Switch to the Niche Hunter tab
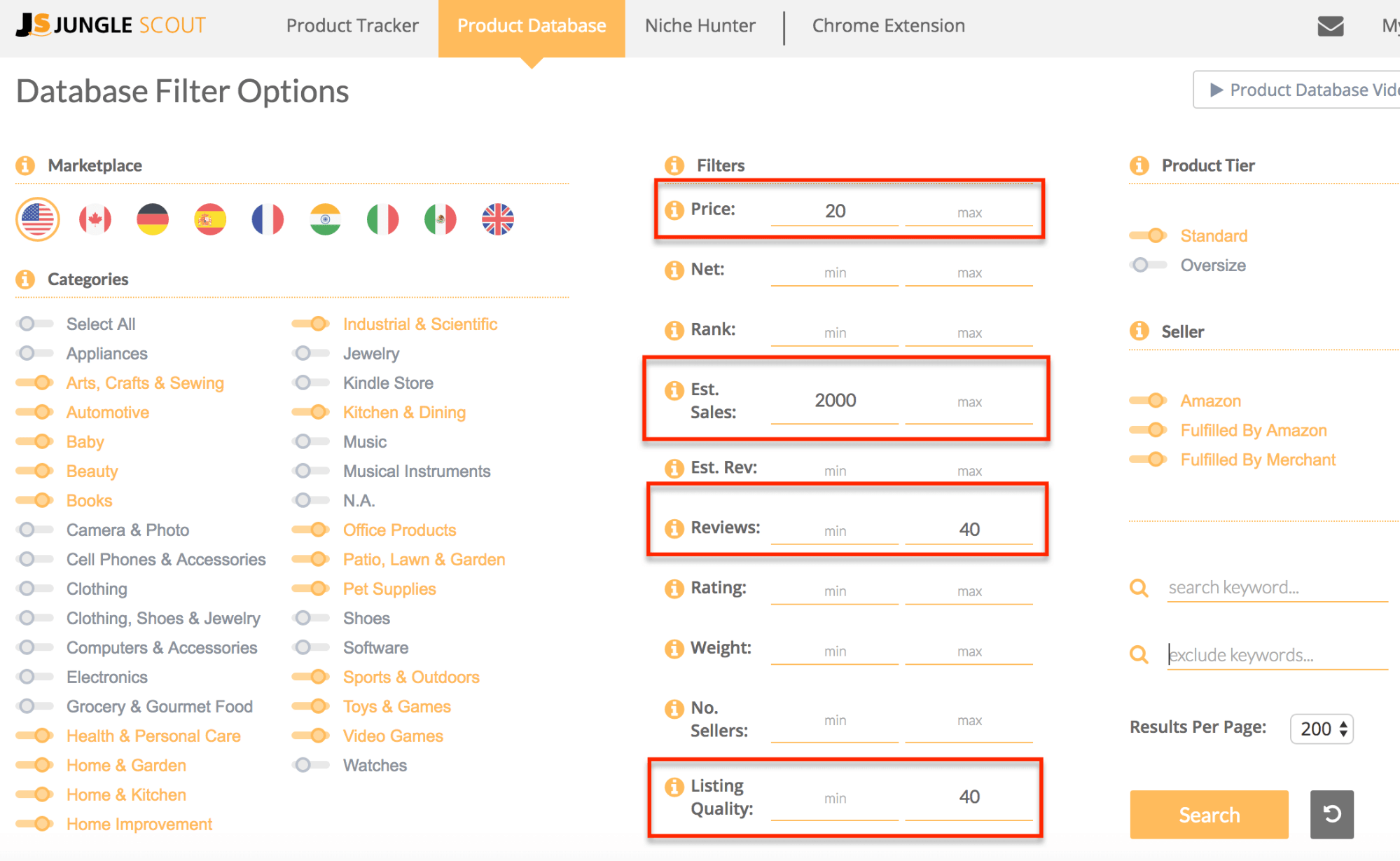Screen dimensions: 1400x861 [700, 26]
